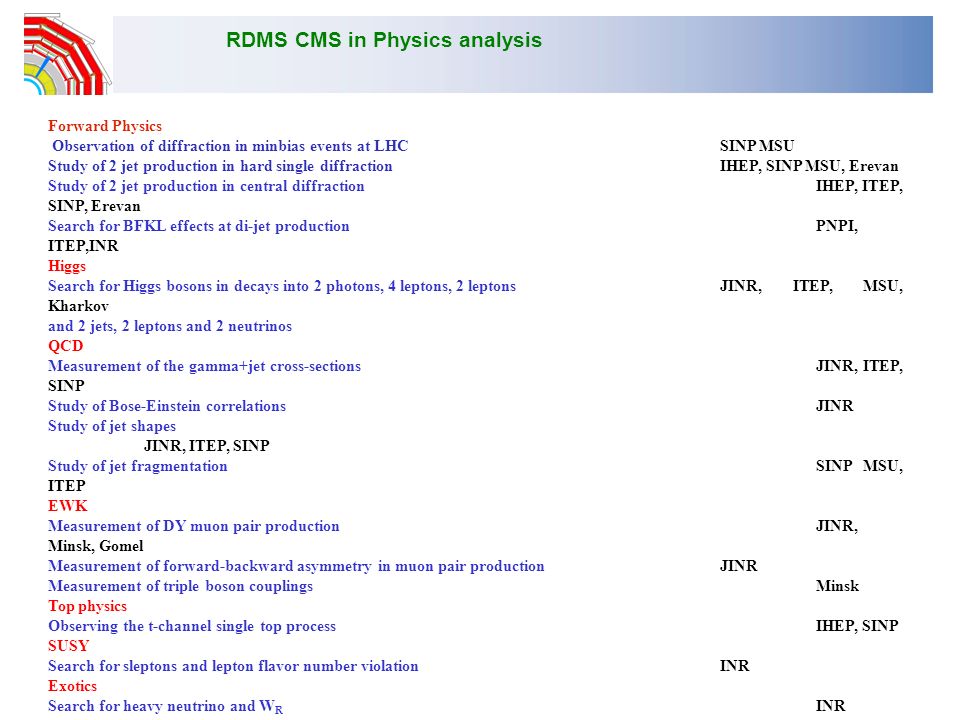
Task: Click the red 'Higgs' heading
Action: click(67, 266)
